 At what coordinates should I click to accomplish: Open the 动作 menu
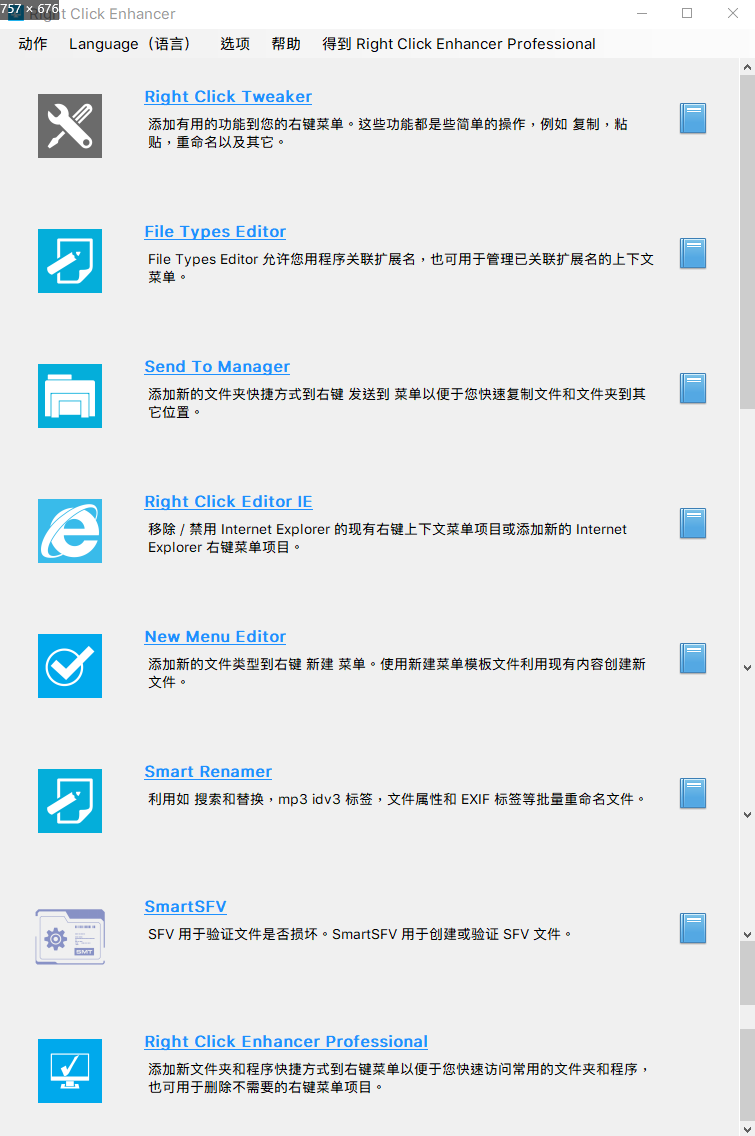point(33,43)
